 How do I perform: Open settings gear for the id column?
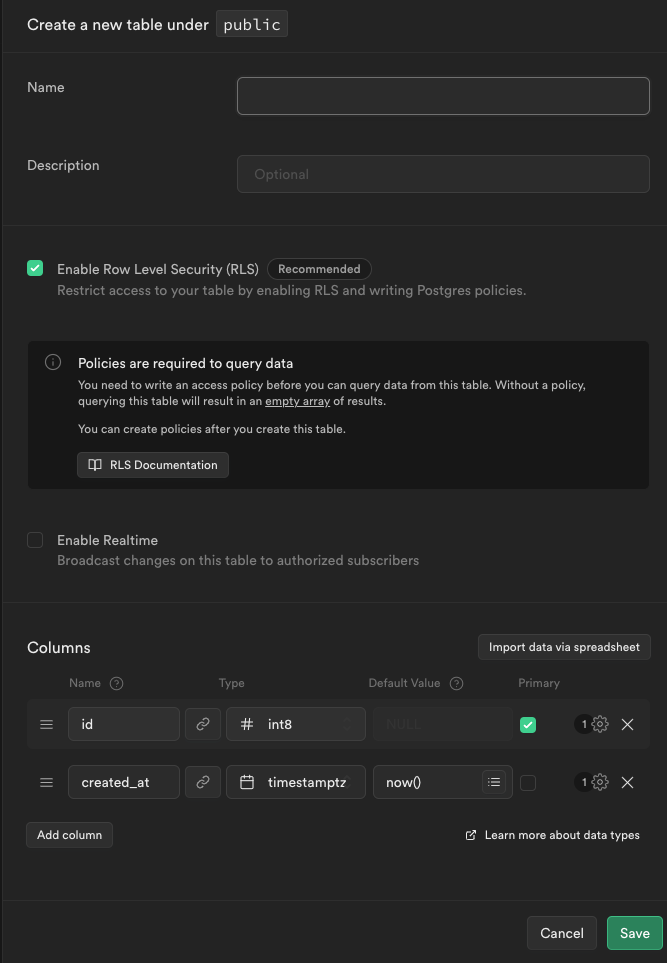click(600, 724)
